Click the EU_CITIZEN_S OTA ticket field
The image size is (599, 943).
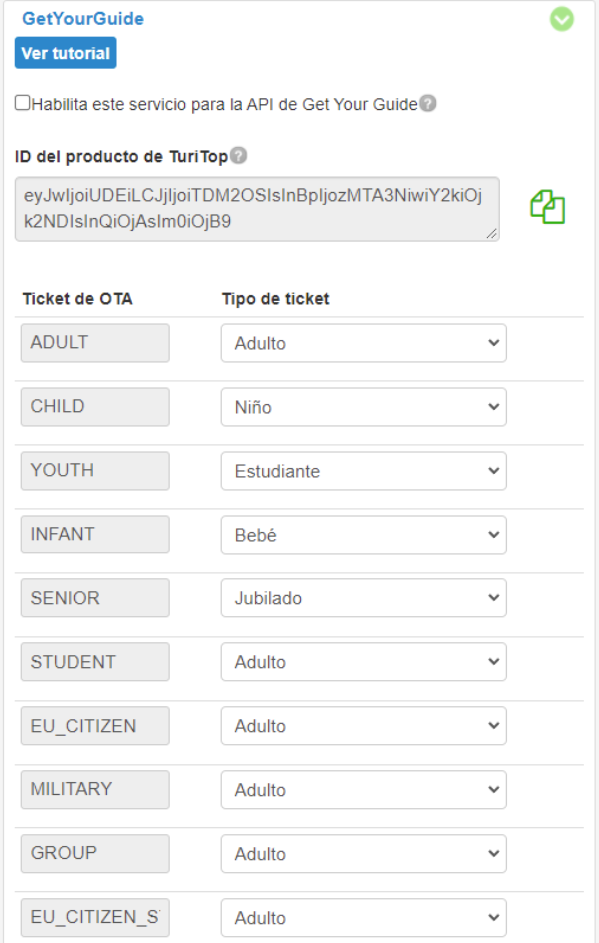[95, 917]
